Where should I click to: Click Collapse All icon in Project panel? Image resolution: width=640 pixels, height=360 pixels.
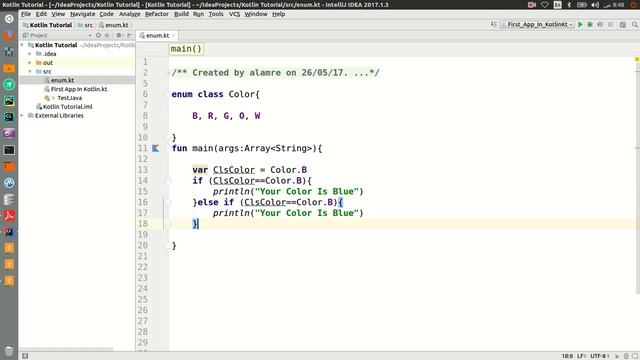[107, 36]
